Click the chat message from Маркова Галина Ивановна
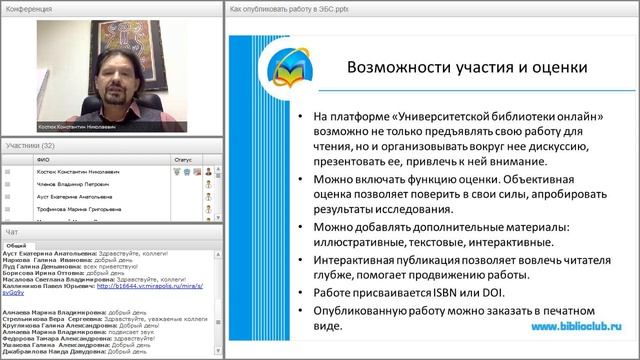Viewport: 640px width, 360px height. point(67,260)
